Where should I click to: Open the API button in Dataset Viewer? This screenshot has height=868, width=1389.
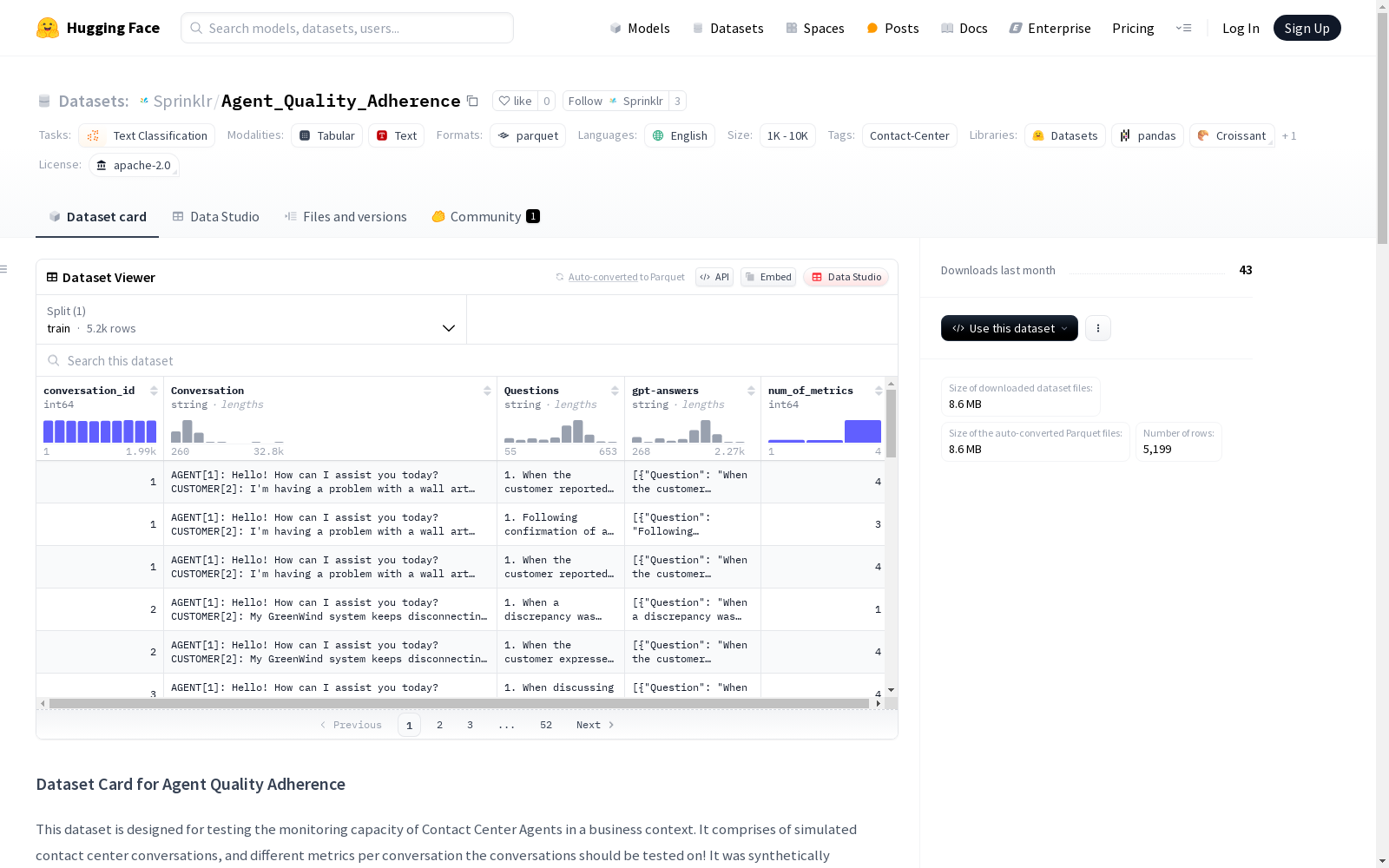click(x=714, y=277)
